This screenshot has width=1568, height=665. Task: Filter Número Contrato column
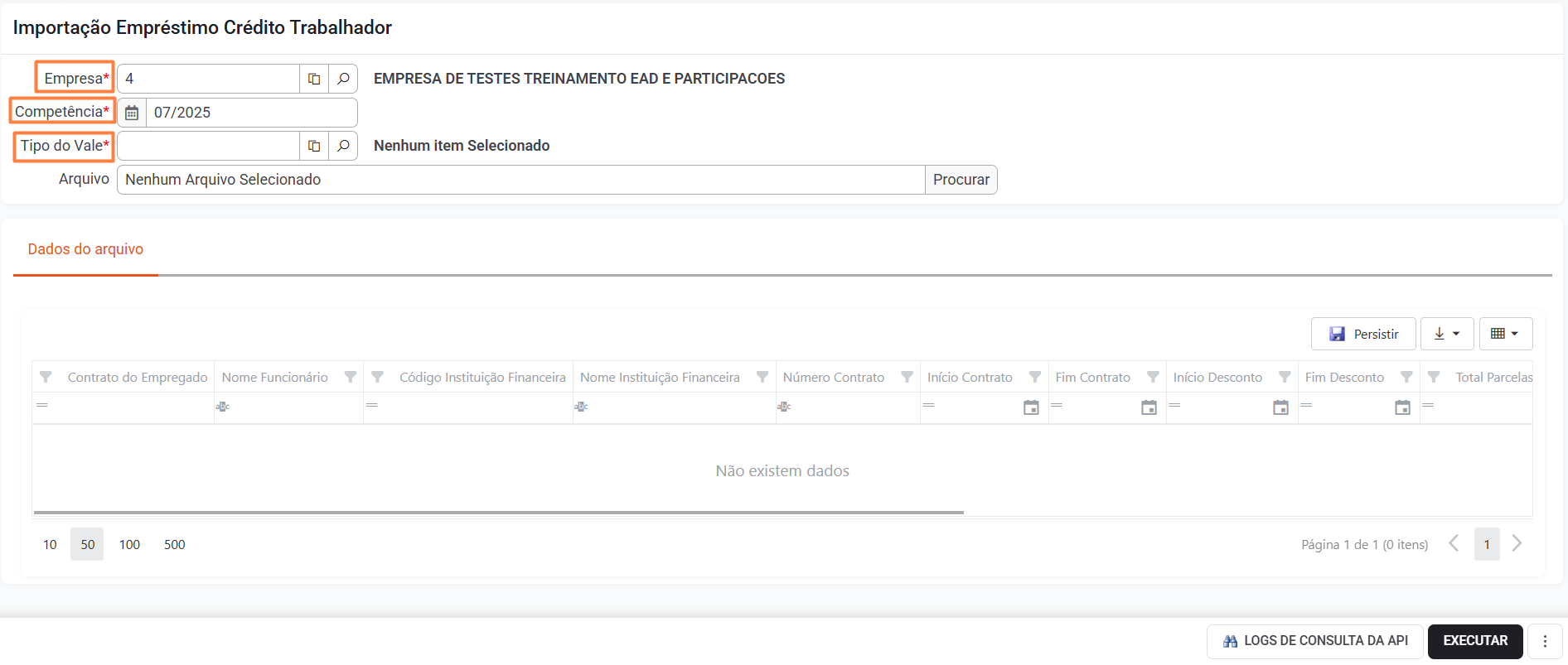point(907,377)
